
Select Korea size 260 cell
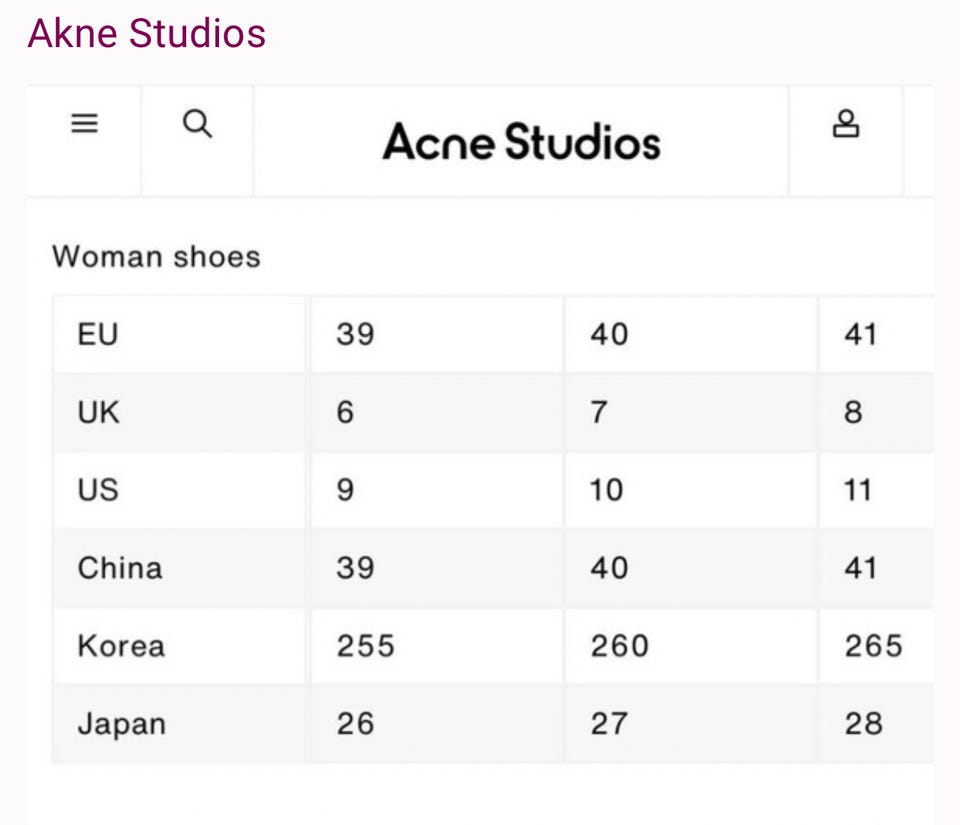click(691, 646)
